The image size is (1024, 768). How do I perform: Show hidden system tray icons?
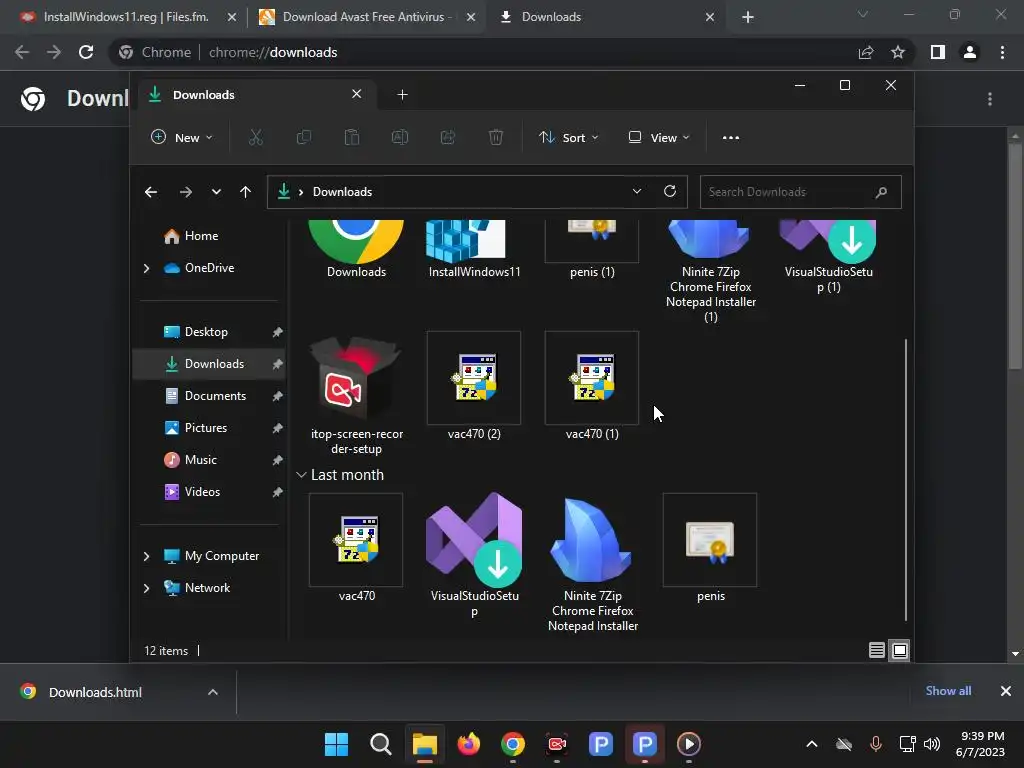tap(812, 744)
